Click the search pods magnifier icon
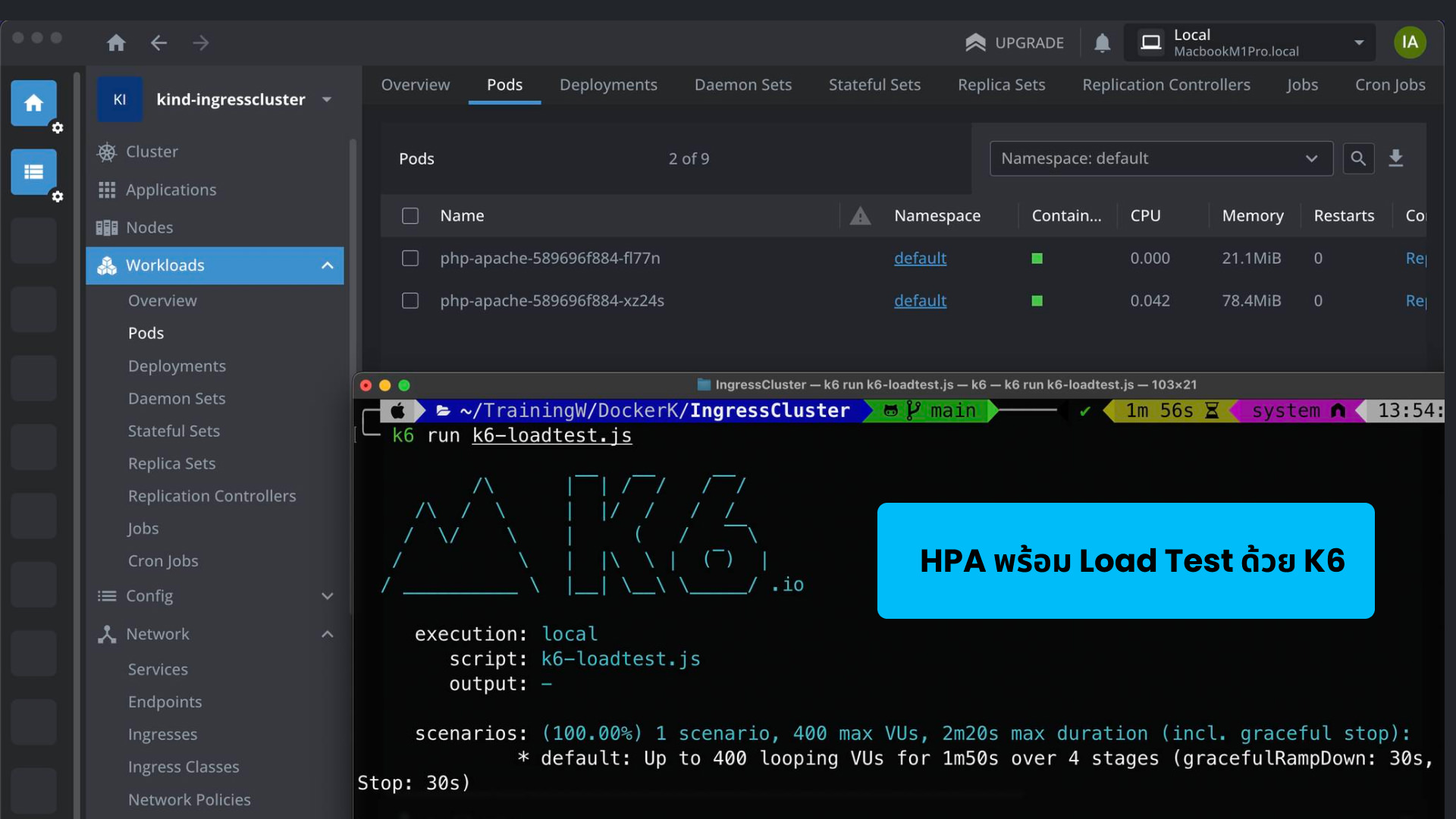Screen dimensions: 1456x819 click(1358, 158)
